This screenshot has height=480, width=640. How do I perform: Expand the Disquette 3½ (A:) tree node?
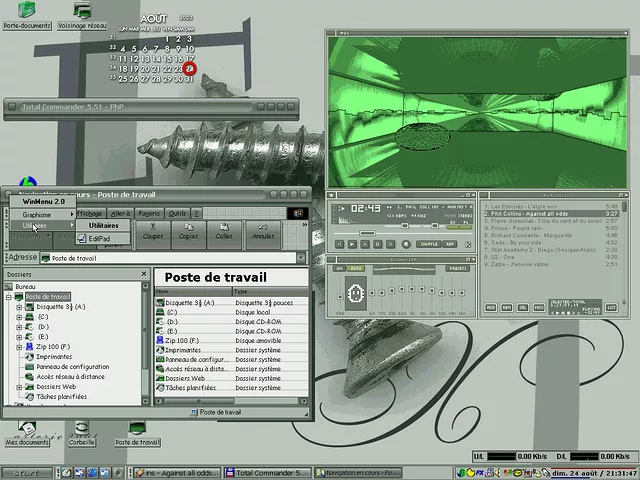click(x=19, y=307)
